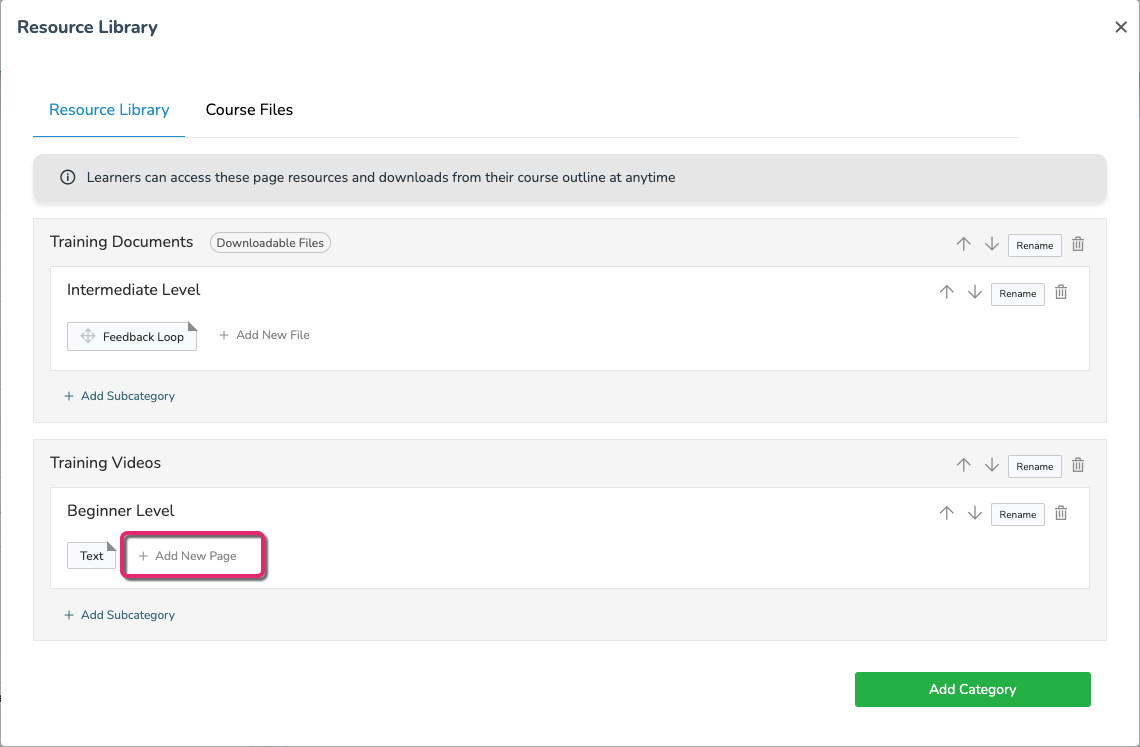Screen dimensions: 1140x747
Task: Move Intermediate Level subcategory up
Action: 946,292
